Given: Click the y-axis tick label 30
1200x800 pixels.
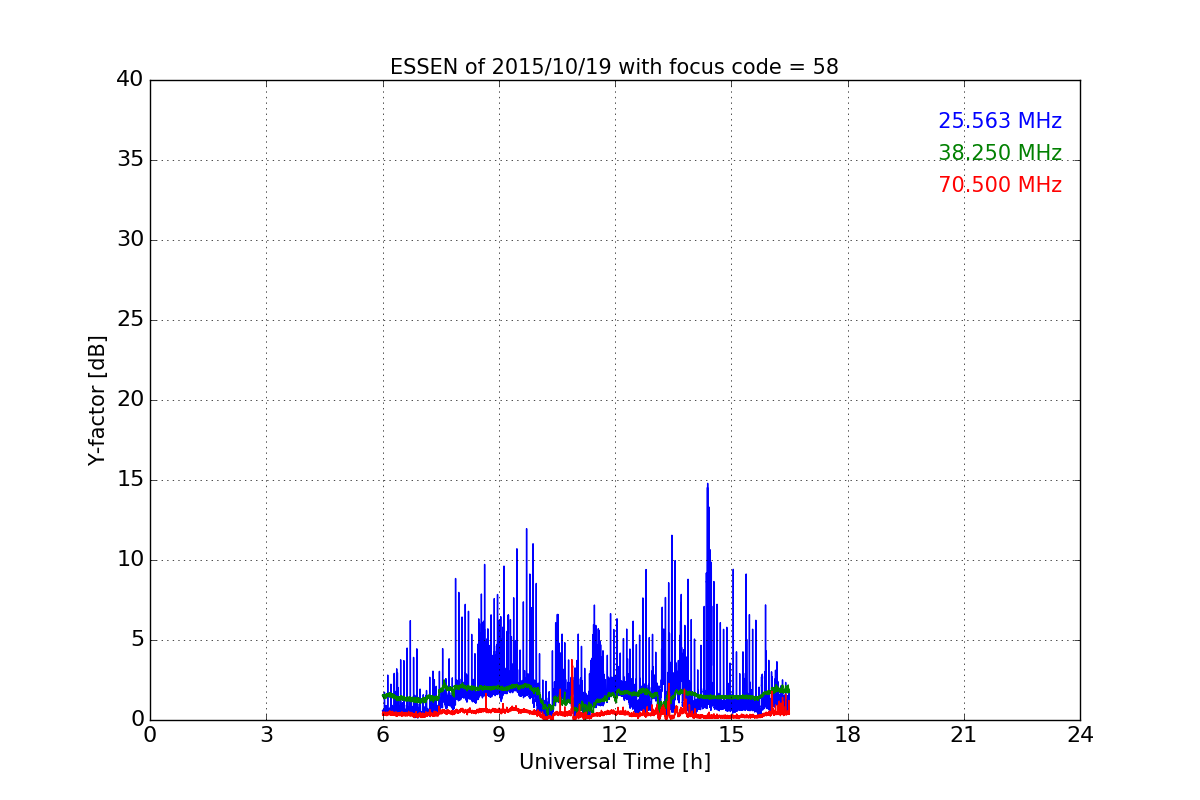Looking at the screenshot, I should 130,240.
